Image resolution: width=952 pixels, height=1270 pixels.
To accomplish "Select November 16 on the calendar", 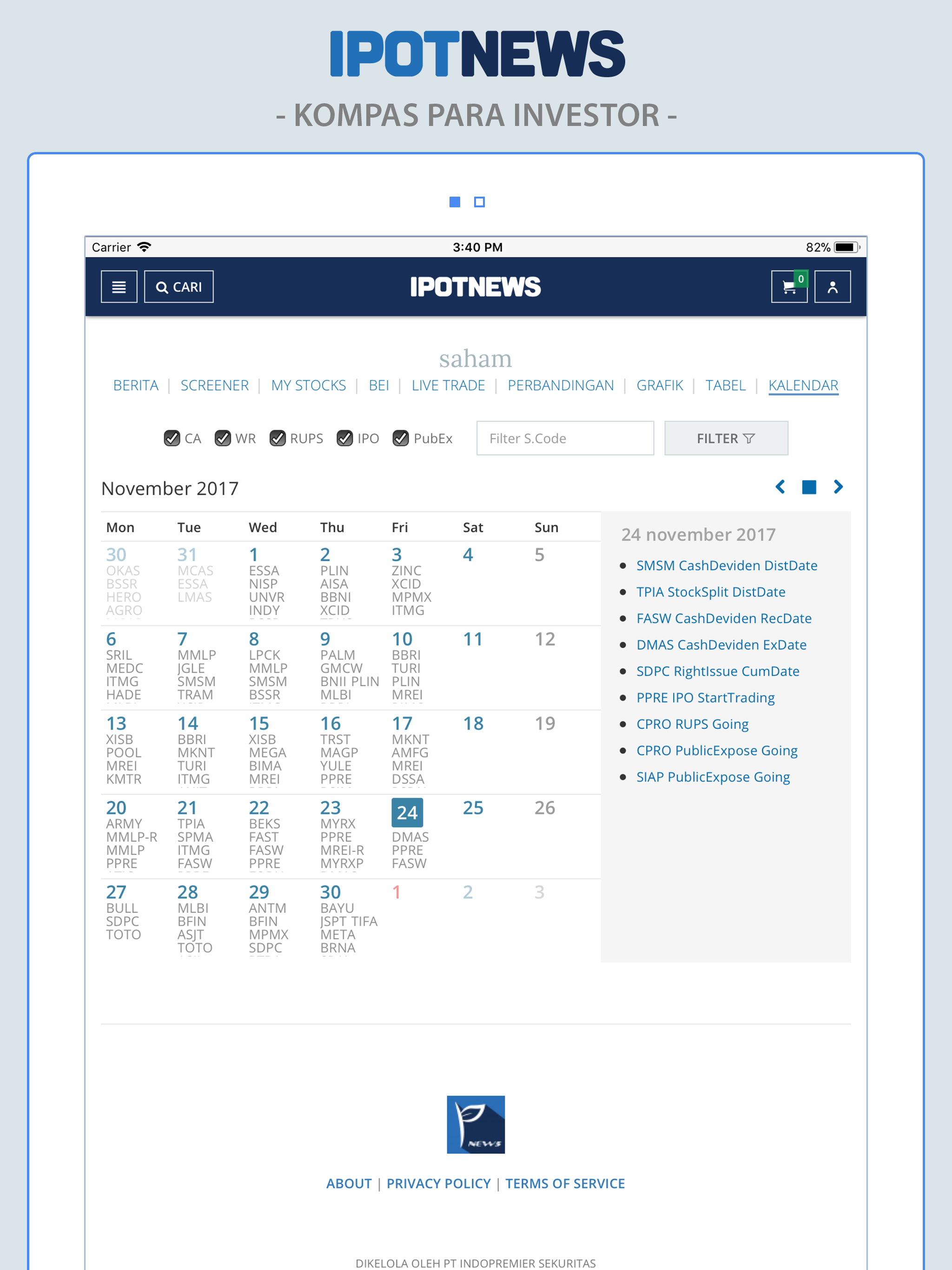I will 330,723.
